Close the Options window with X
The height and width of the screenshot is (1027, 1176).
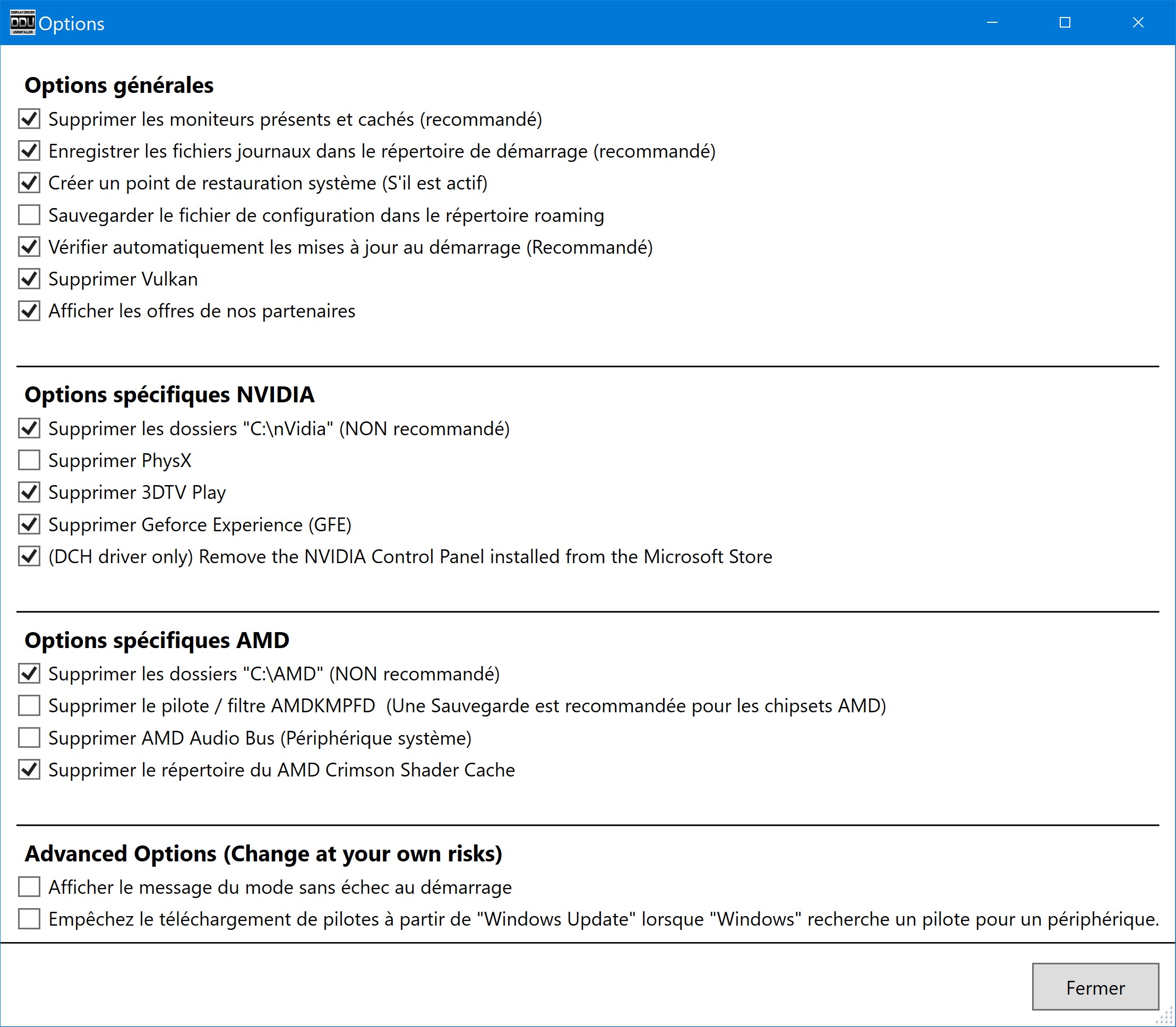(1138, 23)
